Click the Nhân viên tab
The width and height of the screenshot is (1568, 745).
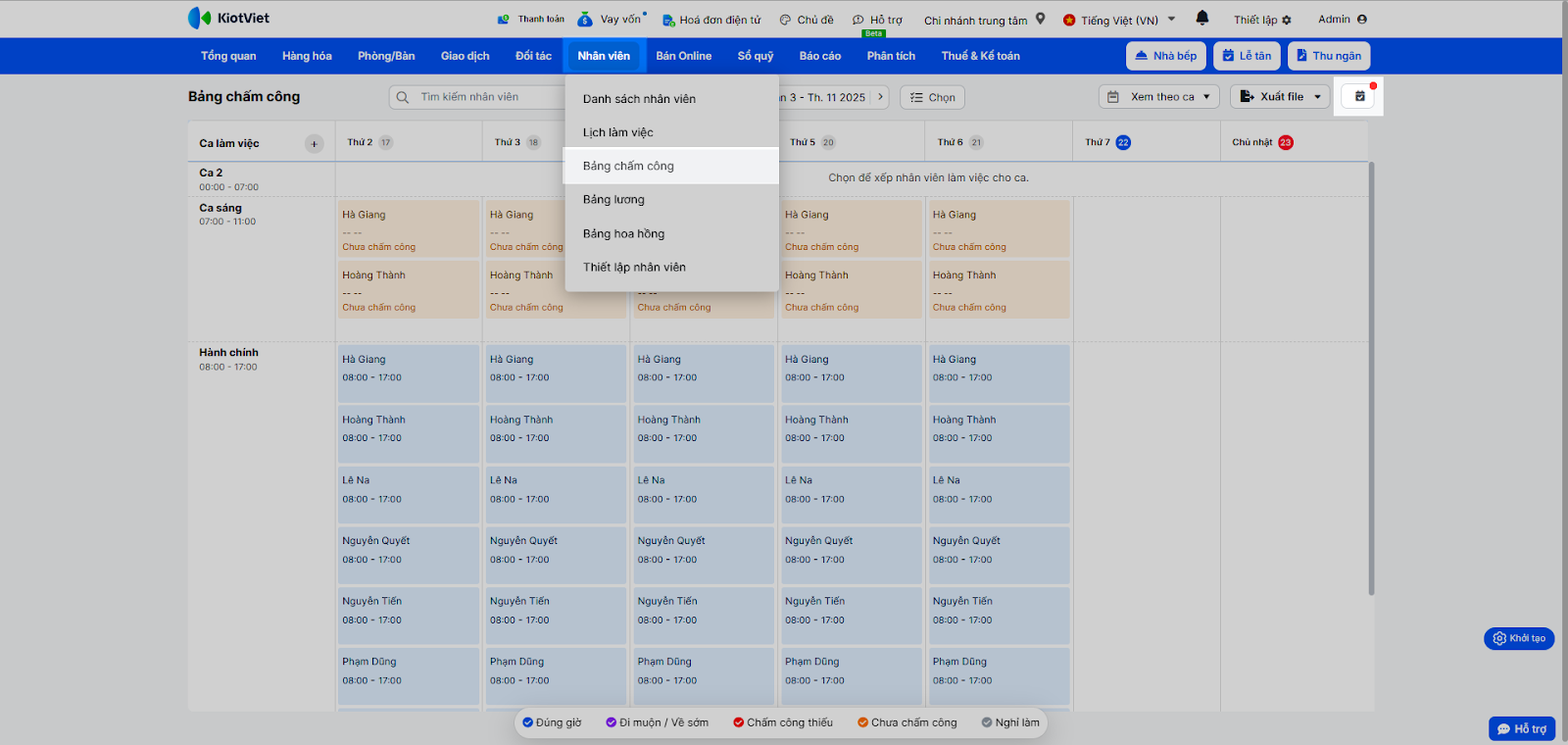[x=604, y=56]
